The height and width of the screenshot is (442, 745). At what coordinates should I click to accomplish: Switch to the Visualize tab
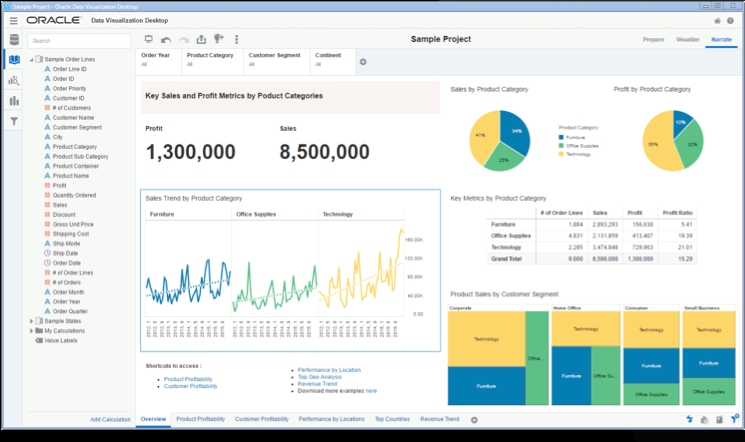pyautogui.click(x=688, y=39)
